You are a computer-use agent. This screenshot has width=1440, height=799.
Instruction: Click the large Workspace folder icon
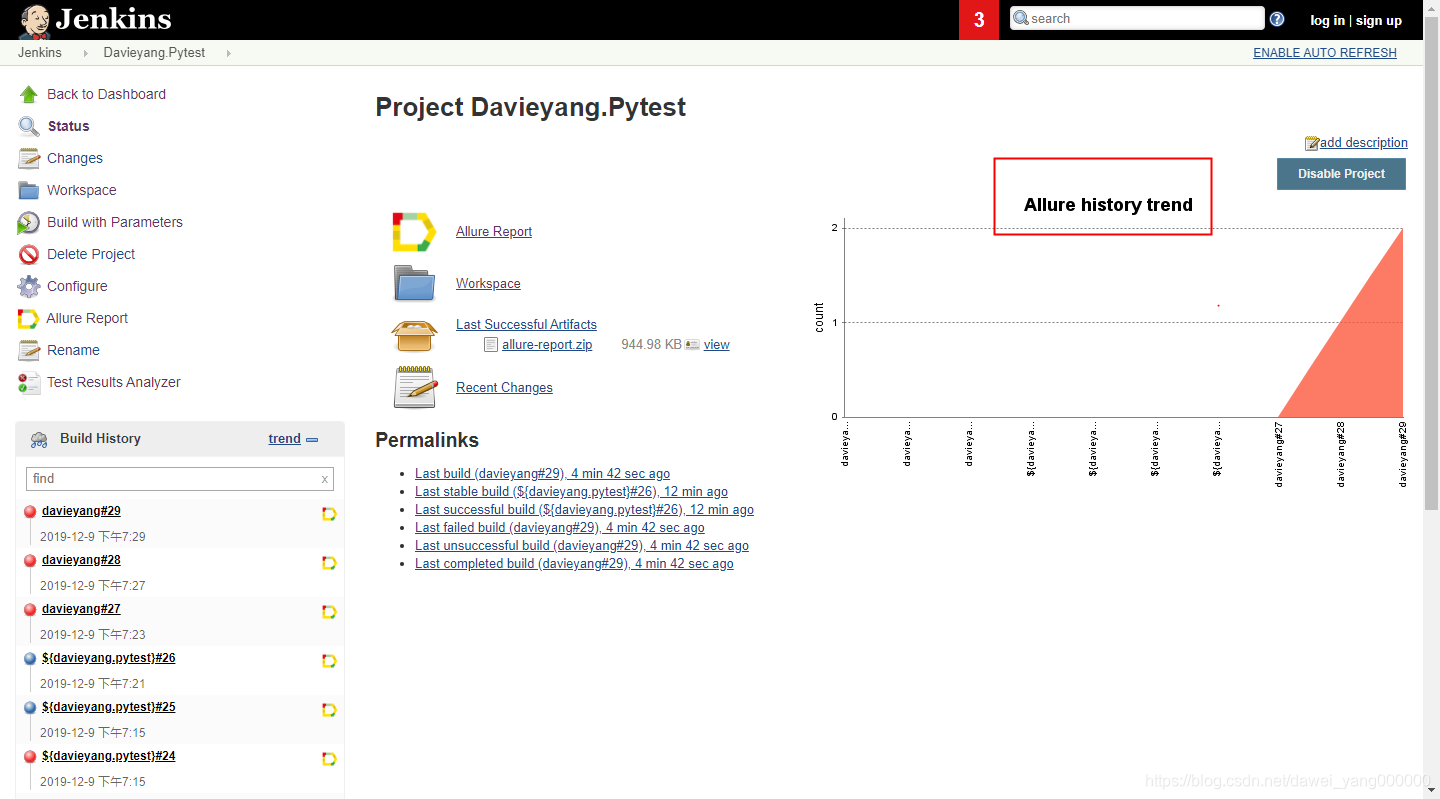click(414, 283)
